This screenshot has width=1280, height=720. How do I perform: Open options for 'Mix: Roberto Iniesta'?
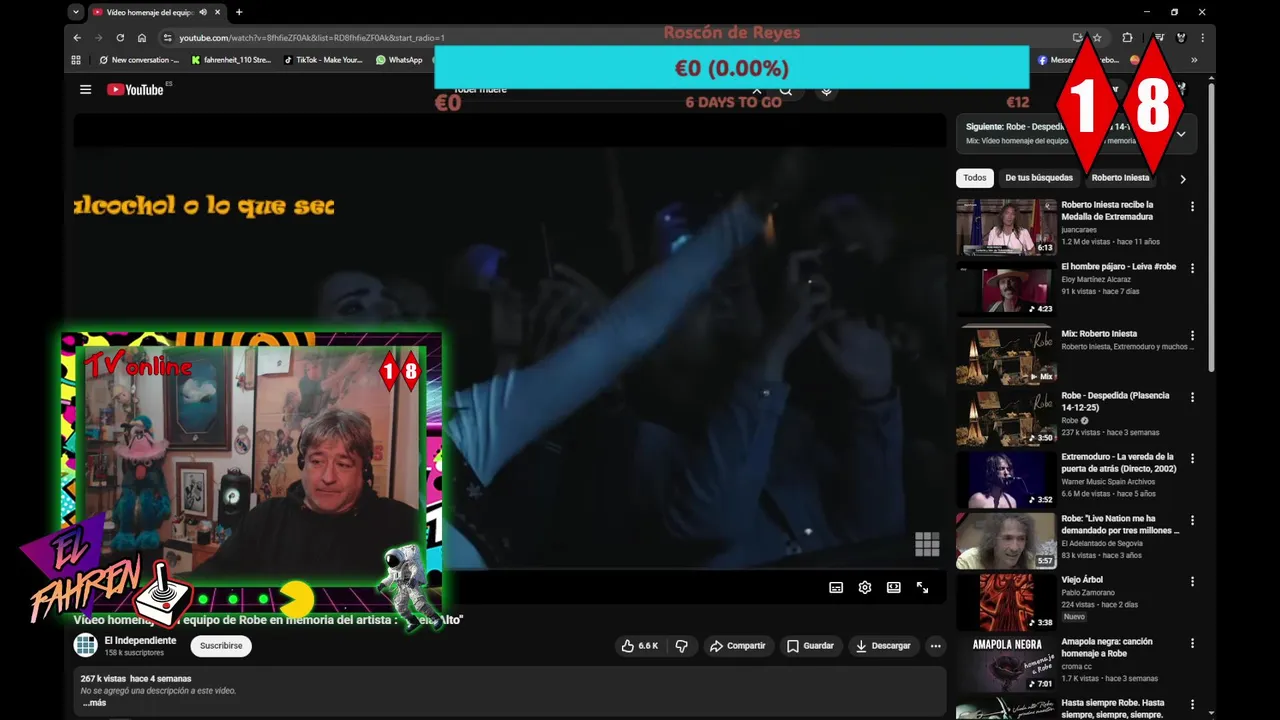pos(1192,335)
